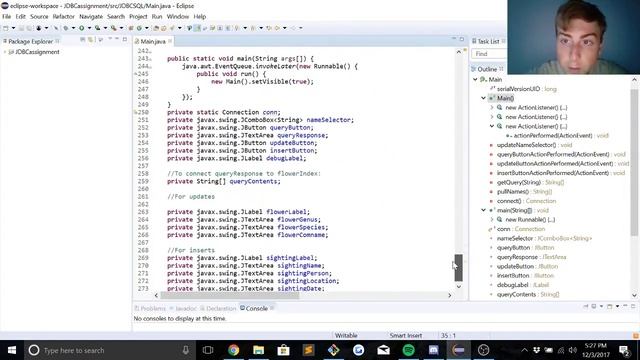Select the Main.java editor tab
This screenshot has height=360, width=640.
(153, 41)
